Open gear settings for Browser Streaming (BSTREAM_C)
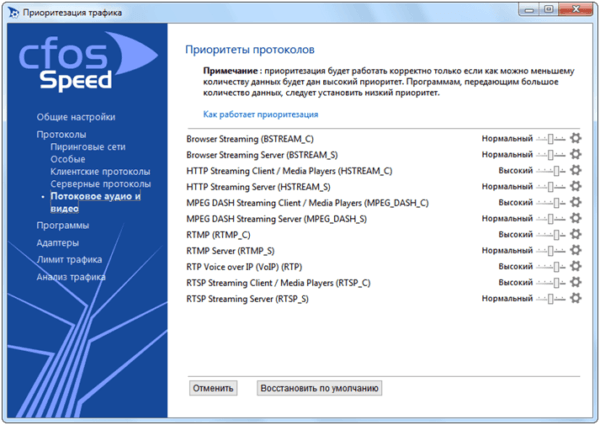Viewport: 600px width, 425px height. 576,138
